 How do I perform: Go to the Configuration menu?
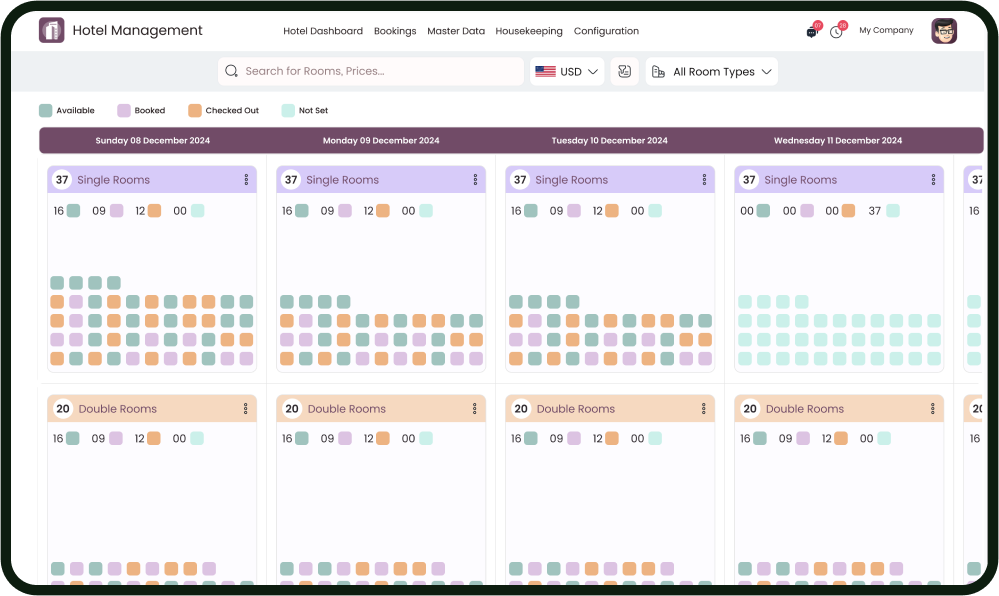tap(606, 31)
